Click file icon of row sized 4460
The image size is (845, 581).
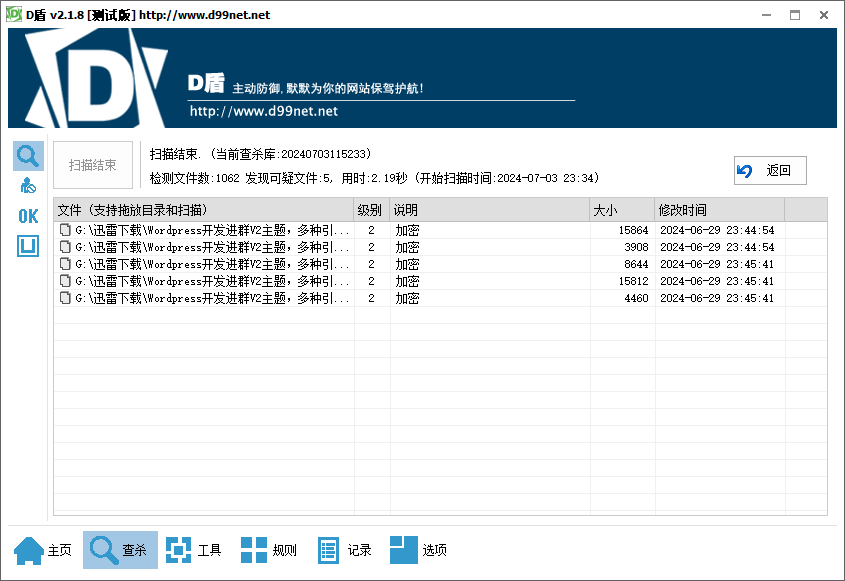65,298
